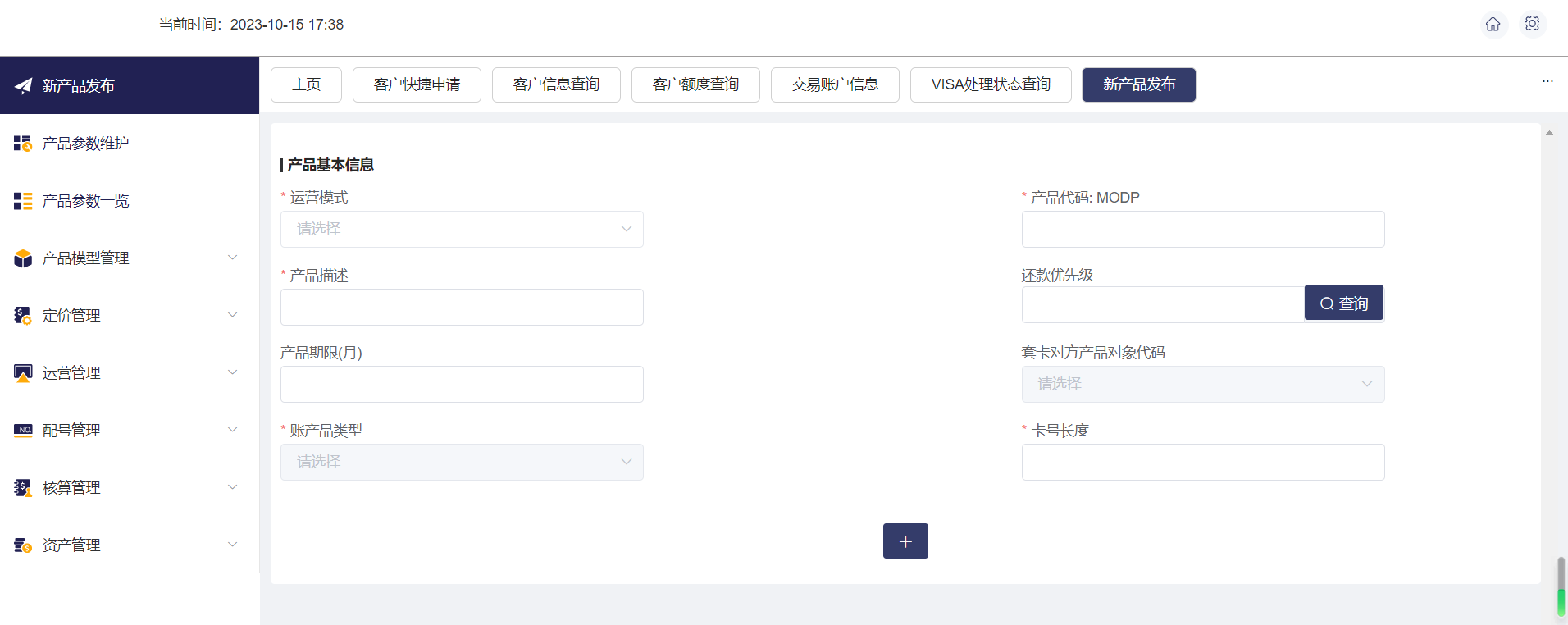Click the 定价管理 pricing icon
This screenshot has height=625, width=1568.
tap(23, 316)
